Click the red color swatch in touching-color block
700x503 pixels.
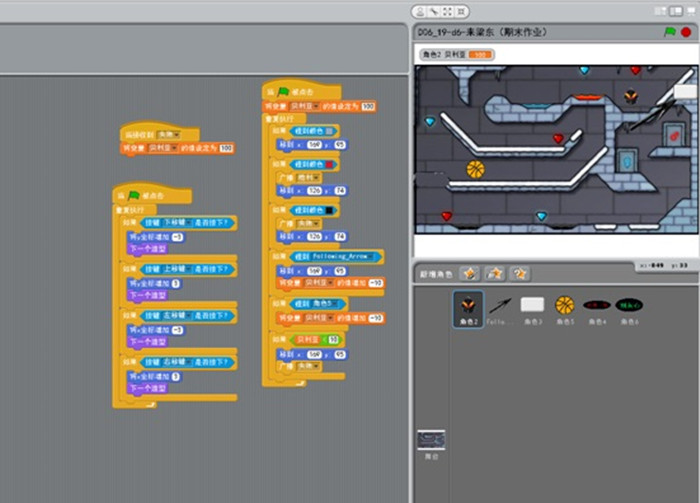[x=329, y=164]
